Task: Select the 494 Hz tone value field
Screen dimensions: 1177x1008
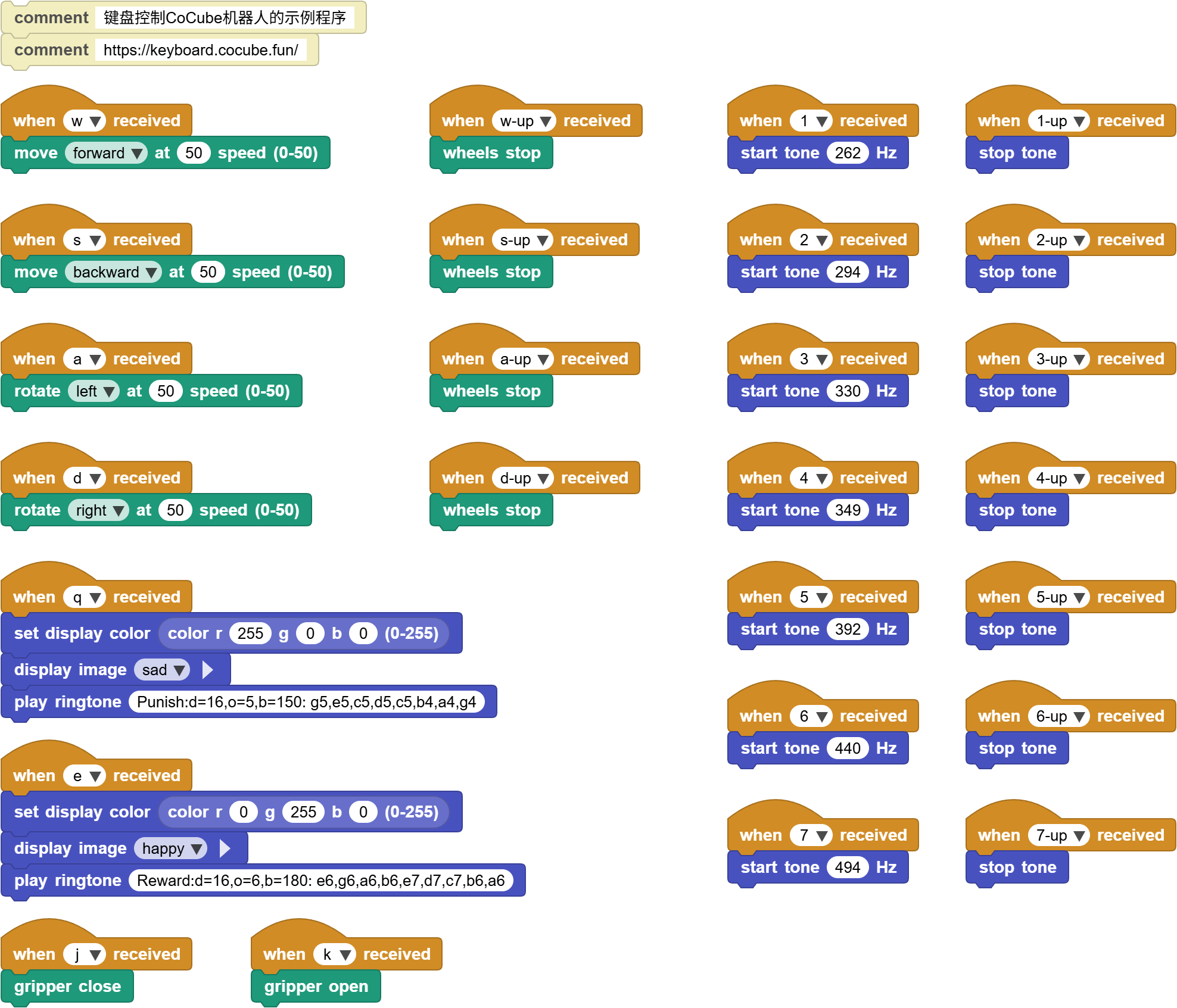Action: point(848,867)
